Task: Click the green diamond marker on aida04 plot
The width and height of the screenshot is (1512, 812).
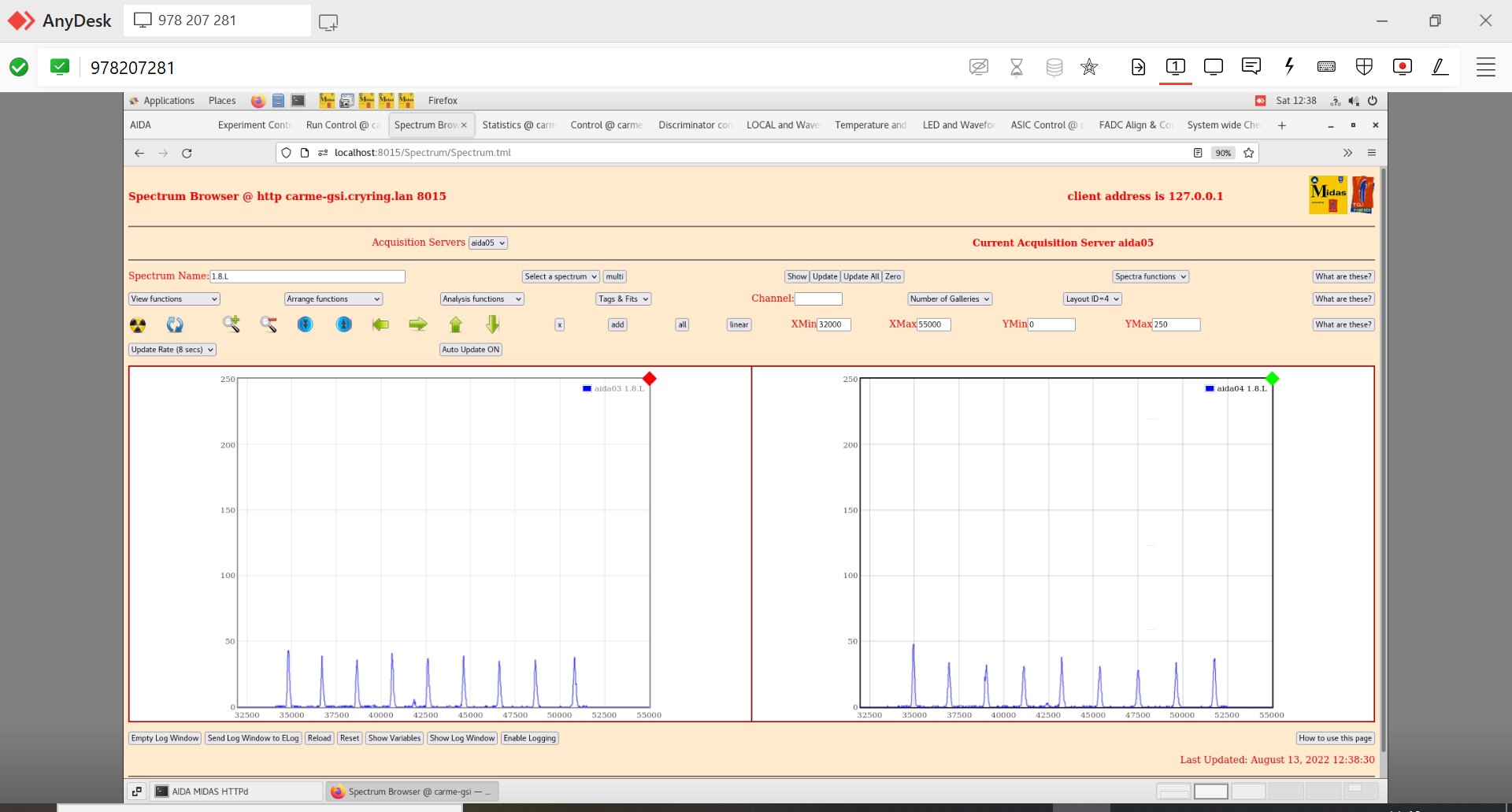Action: [x=1272, y=379]
